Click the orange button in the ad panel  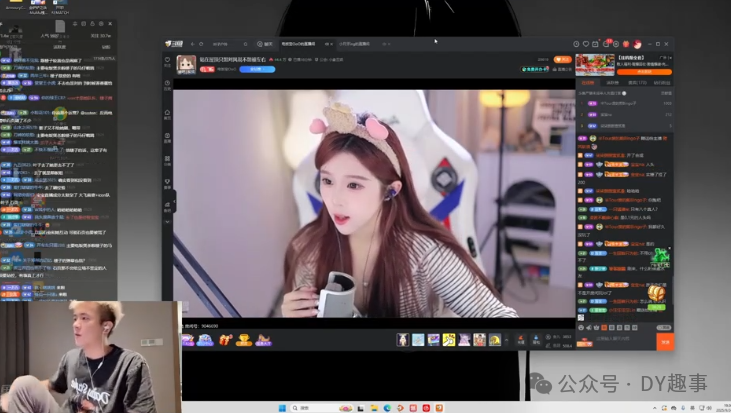point(644,72)
